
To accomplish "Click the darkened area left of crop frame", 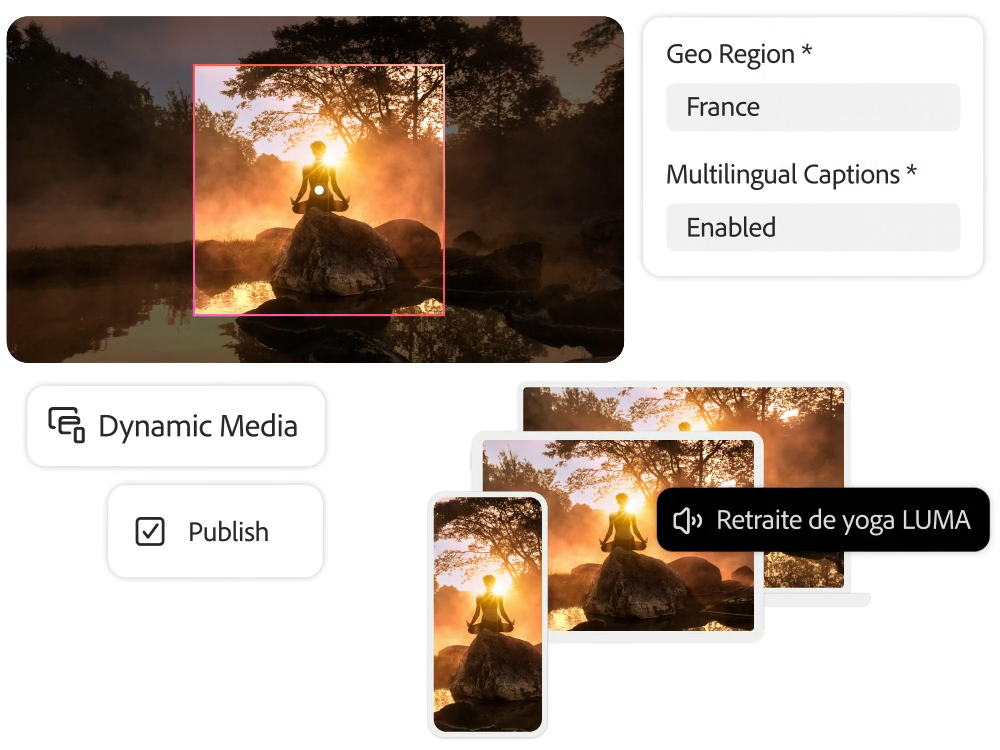I will [100, 200].
